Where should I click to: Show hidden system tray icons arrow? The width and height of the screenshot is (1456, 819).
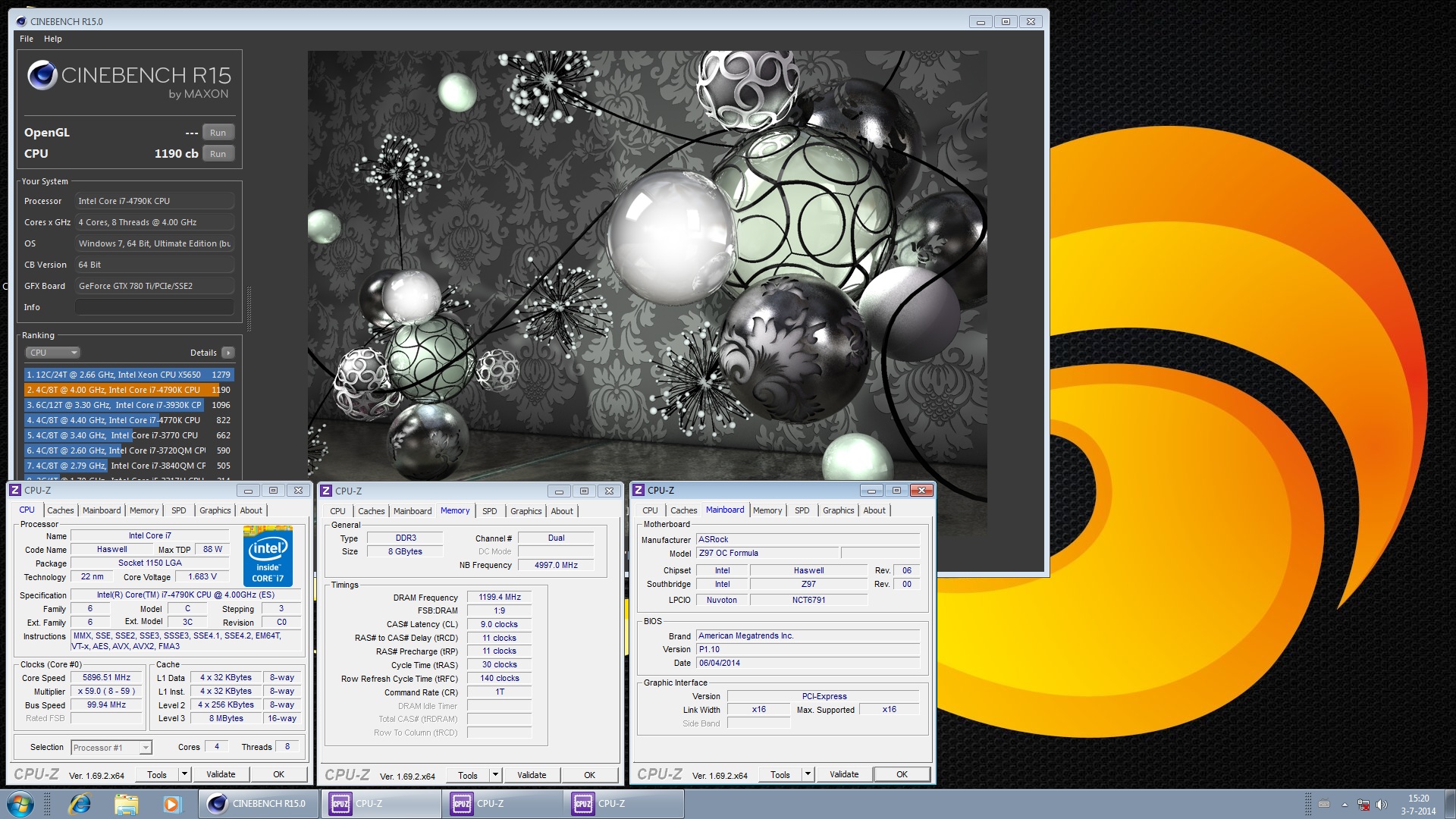tap(1345, 805)
